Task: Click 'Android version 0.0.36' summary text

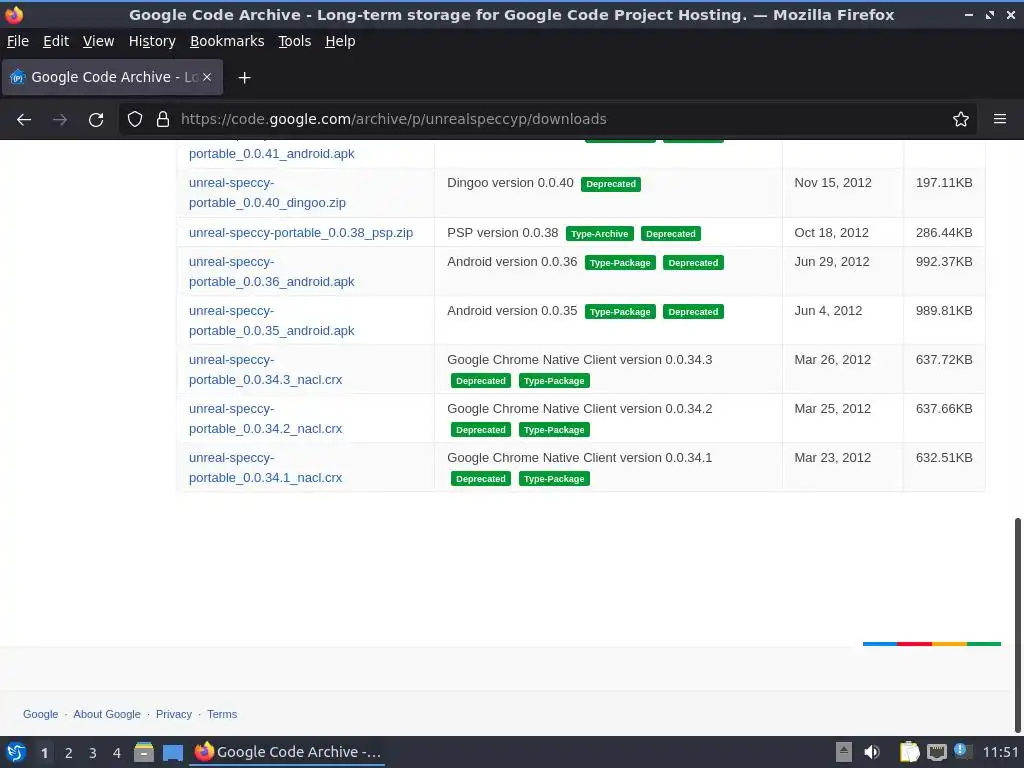Action: (x=512, y=262)
